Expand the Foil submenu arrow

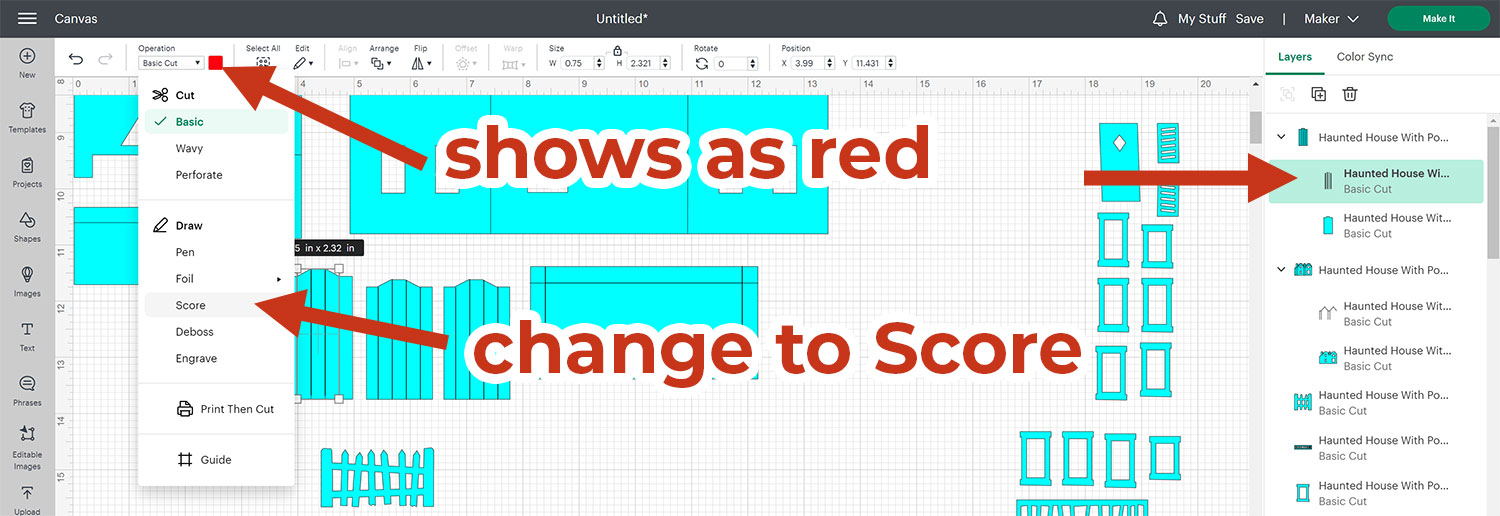280,279
